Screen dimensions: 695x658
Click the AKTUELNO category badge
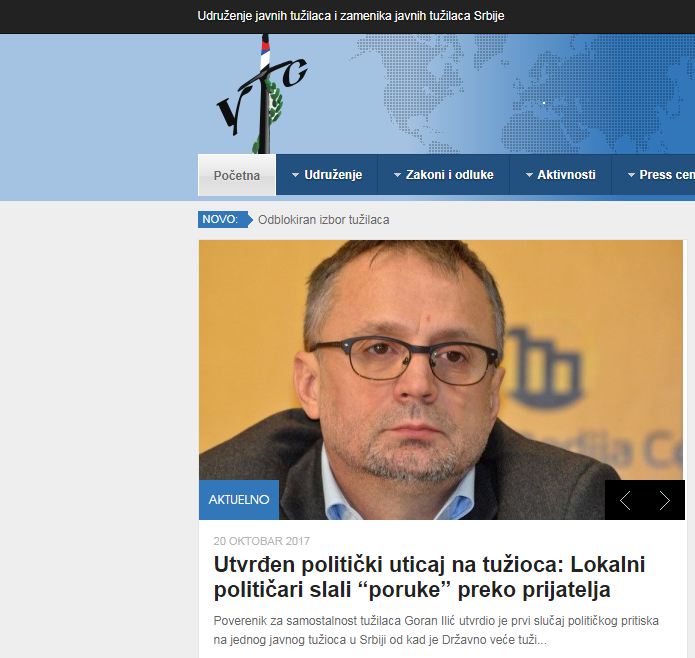click(x=239, y=500)
